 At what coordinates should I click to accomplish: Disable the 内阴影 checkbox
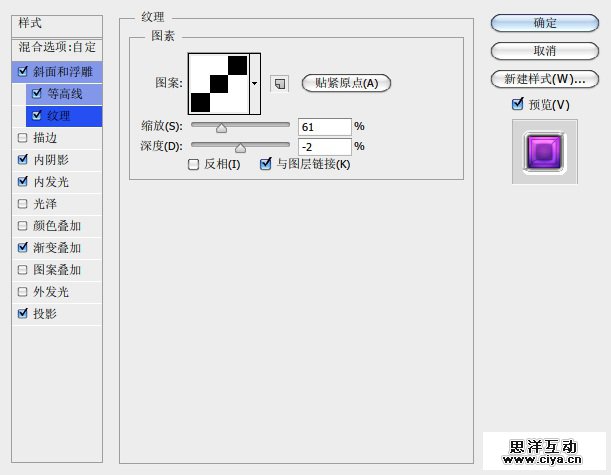[23, 159]
